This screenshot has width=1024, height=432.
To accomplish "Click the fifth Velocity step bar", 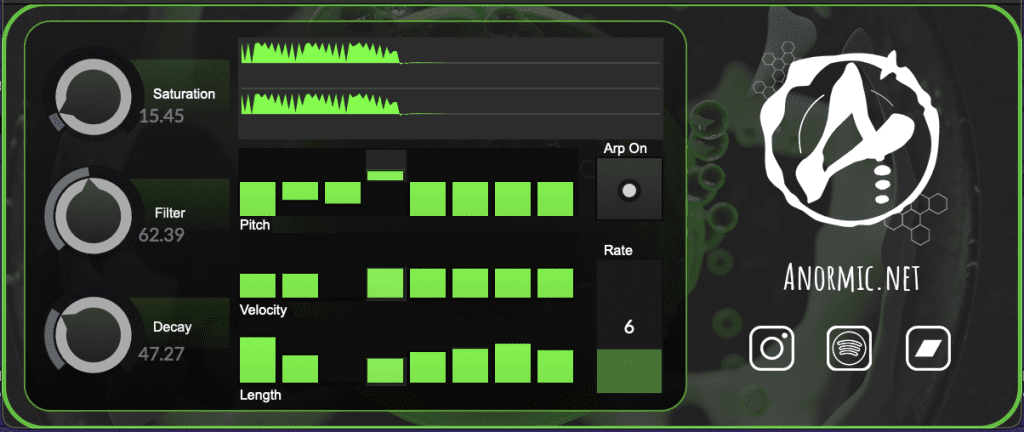I will pyautogui.click(x=428, y=283).
